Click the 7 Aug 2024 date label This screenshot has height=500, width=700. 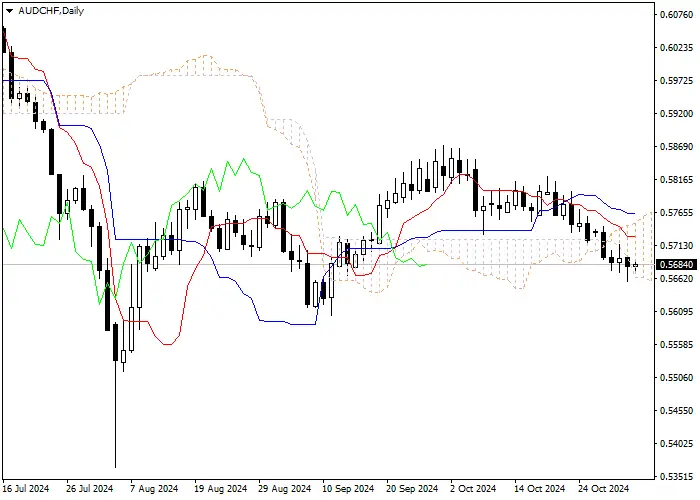(154, 489)
